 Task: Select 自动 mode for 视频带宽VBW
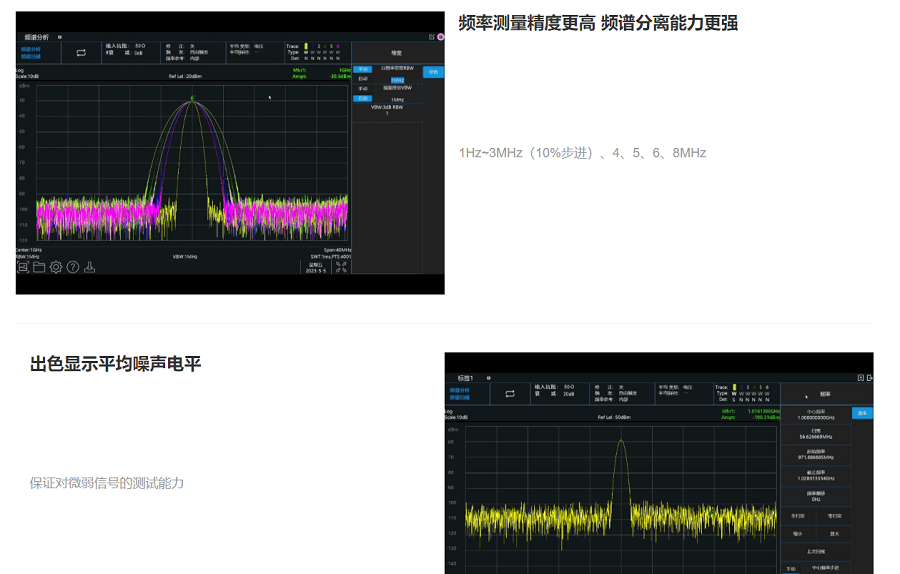point(364,98)
